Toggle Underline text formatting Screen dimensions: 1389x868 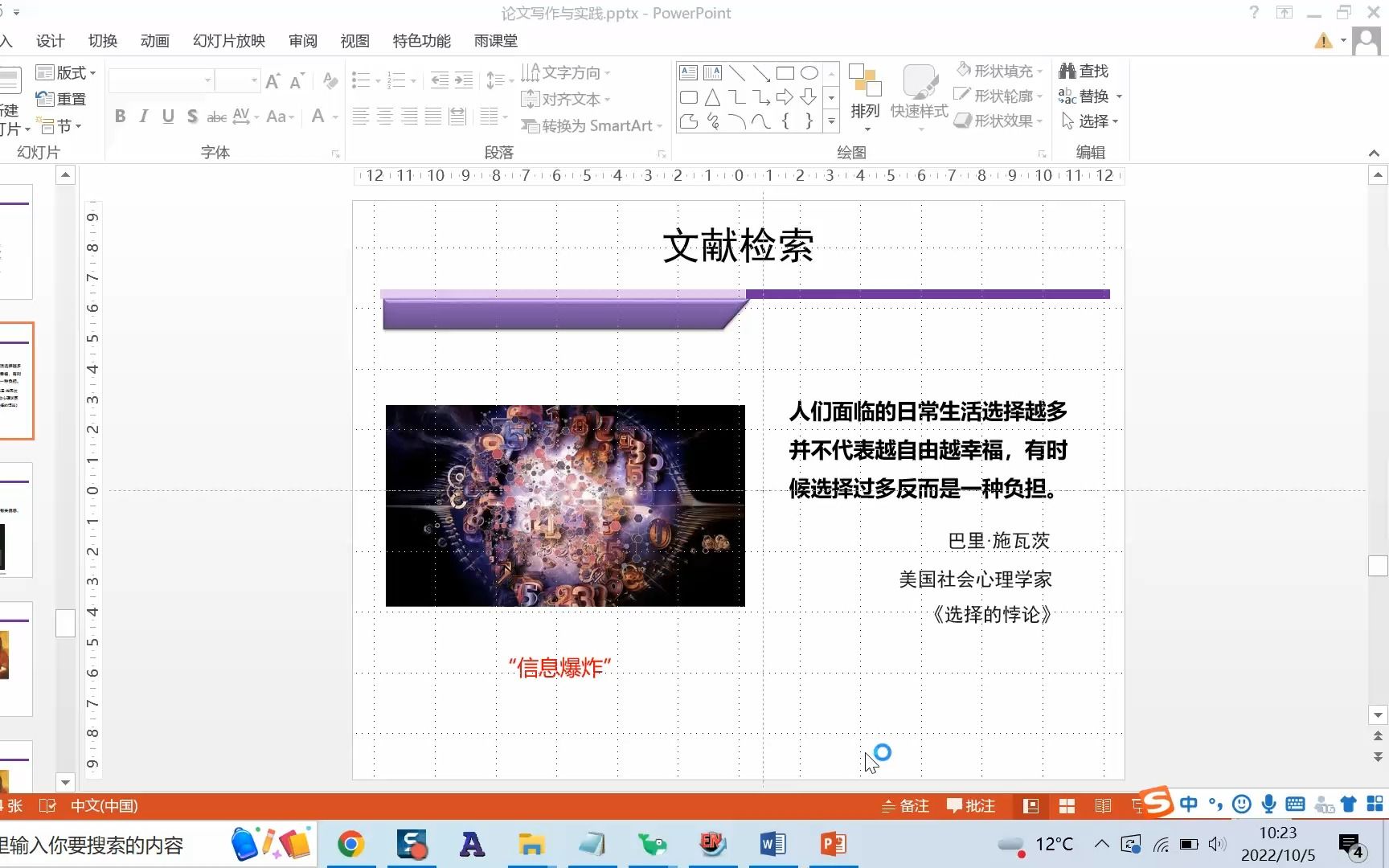[x=168, y=117]
